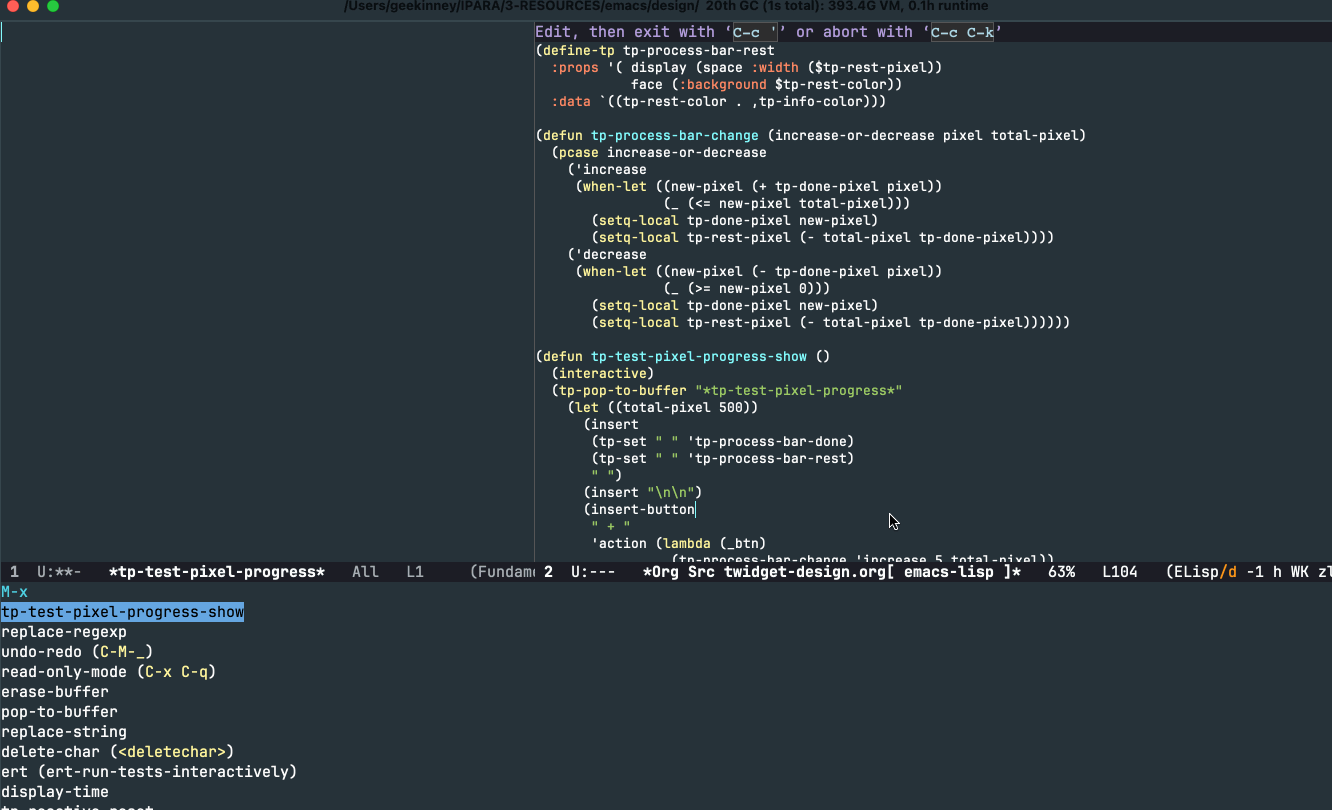This screenshot has width=1332, height=810.
Task: Choose replace-regexp from the M-x candidates
Action: tap(64, 631)
